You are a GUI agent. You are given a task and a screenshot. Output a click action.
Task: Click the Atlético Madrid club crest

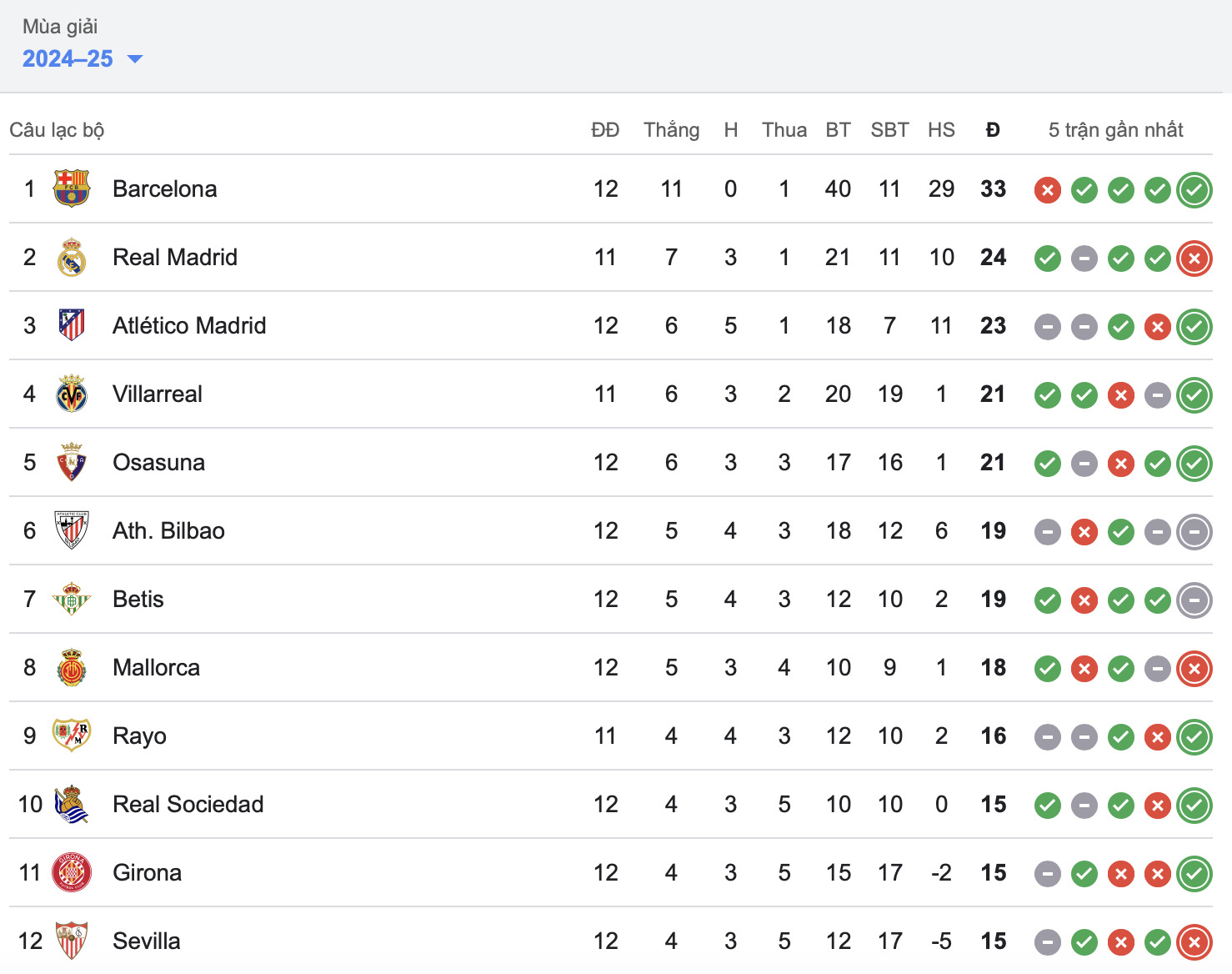coord(72,325)
